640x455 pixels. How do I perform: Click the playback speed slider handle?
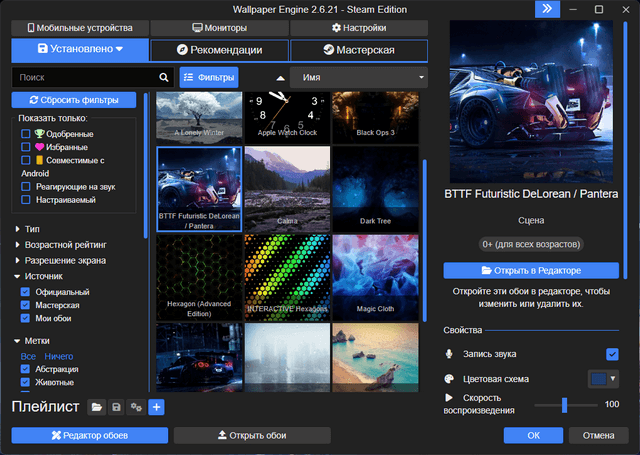click(x=565, y=404)
